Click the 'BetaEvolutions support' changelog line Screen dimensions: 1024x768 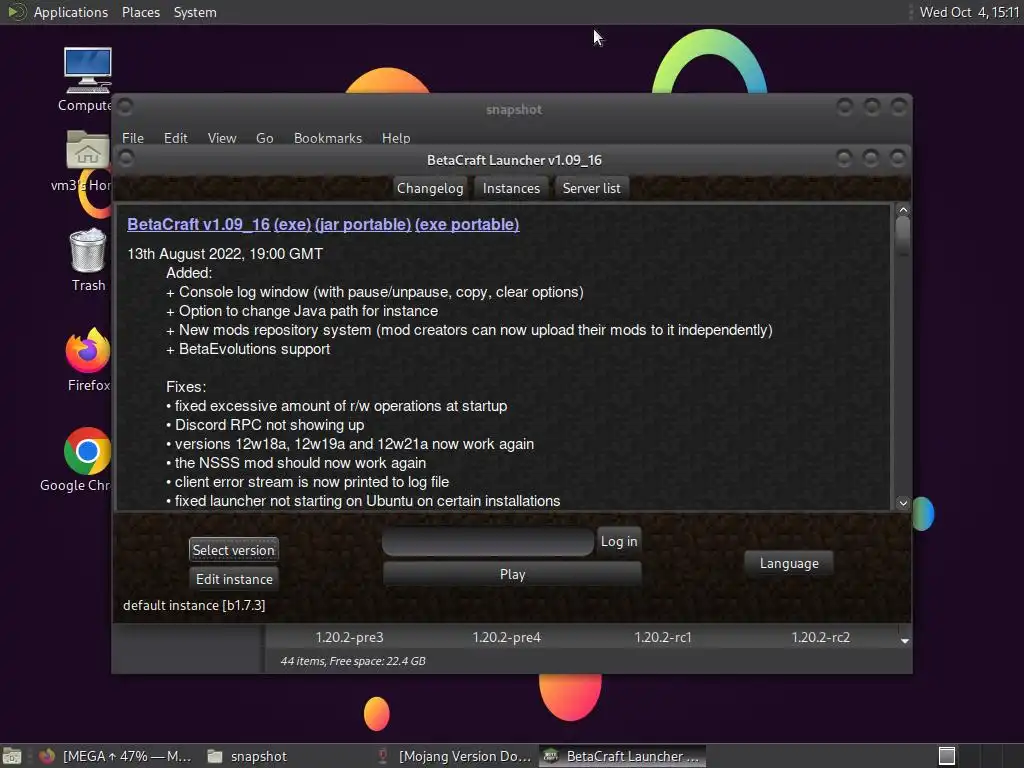coord(248,349)
